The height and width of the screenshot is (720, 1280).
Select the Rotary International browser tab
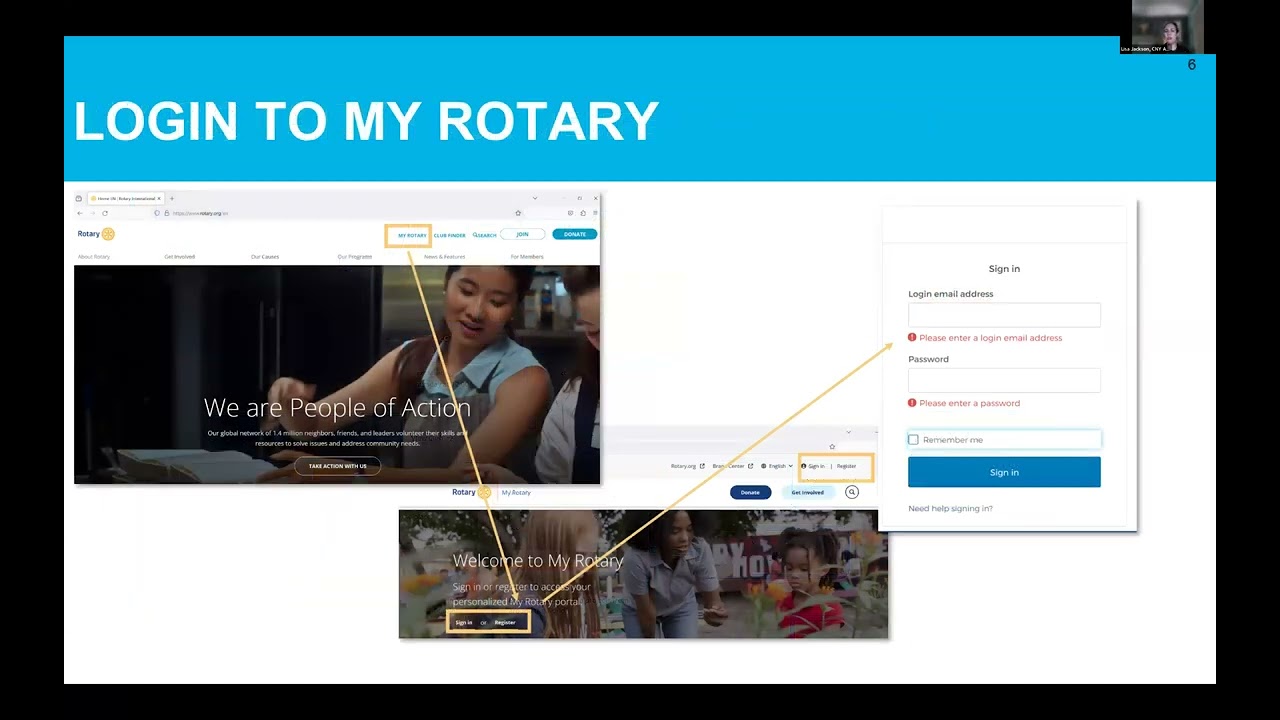pyautogui.click(x=125, y=198)
